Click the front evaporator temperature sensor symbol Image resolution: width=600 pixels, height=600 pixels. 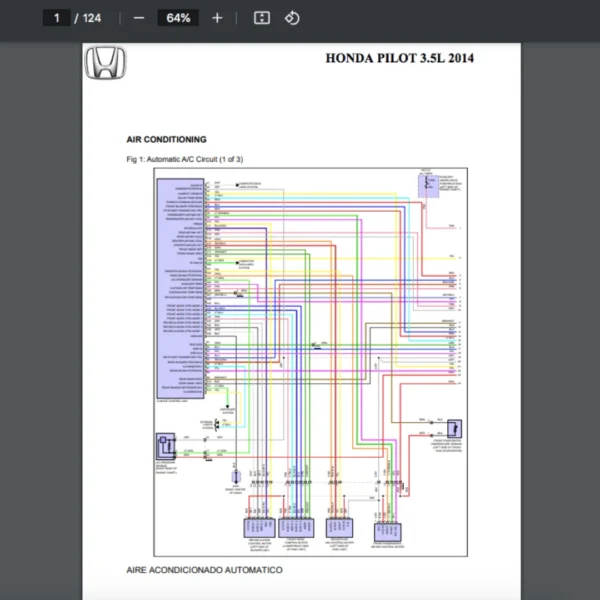[453, 429]
